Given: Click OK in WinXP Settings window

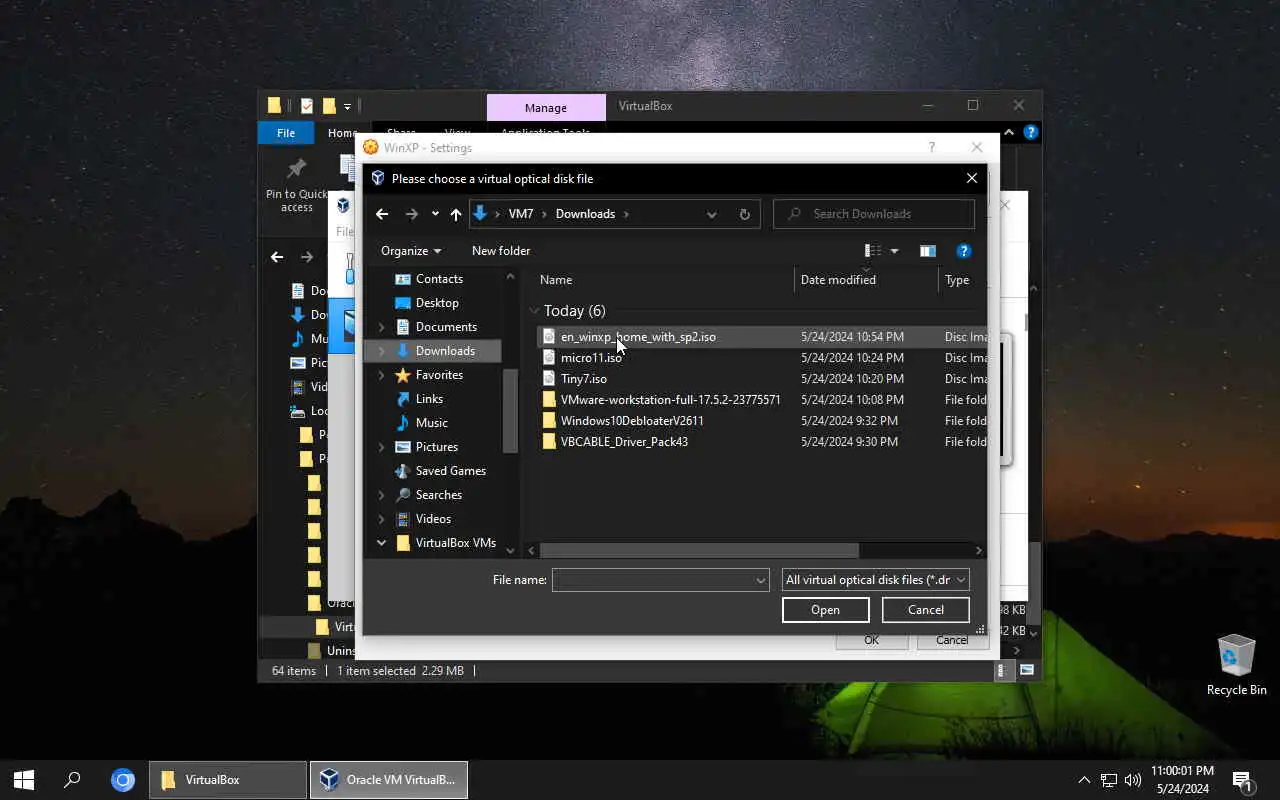Looking at the screenshot, I should coord(871,640).
